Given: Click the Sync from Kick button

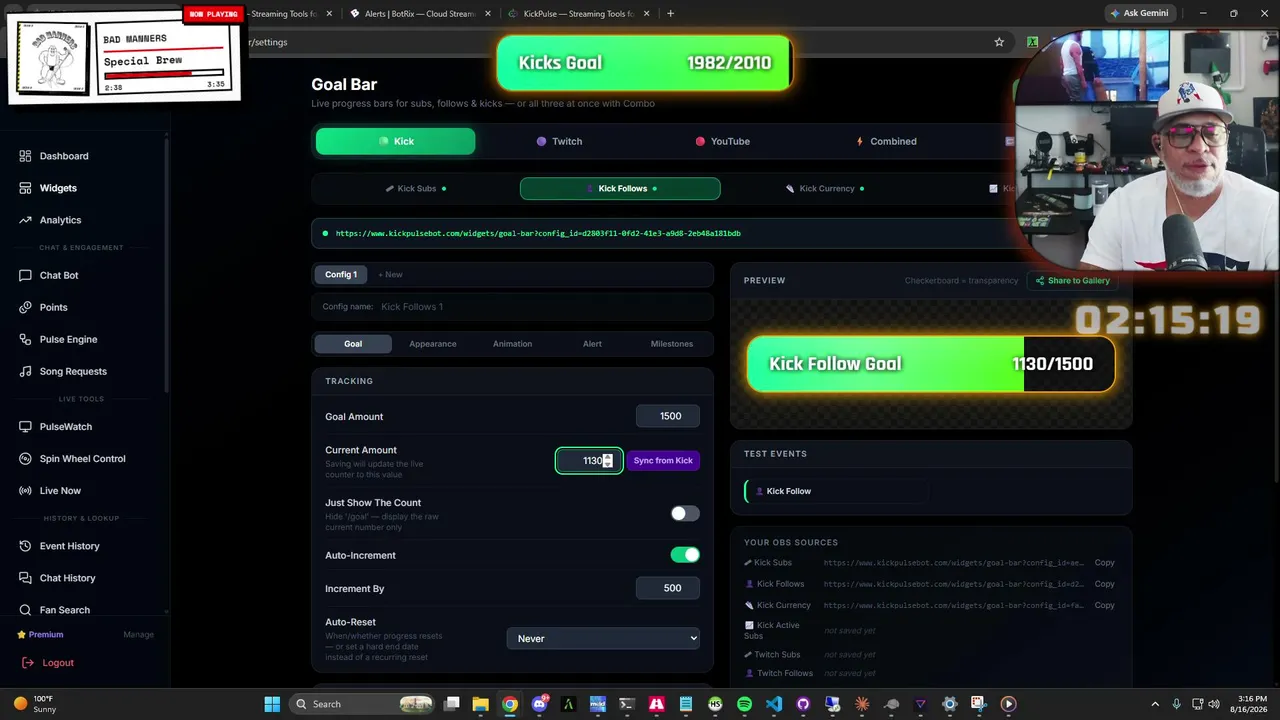Looking at the screenshot, I should (663, 460).
